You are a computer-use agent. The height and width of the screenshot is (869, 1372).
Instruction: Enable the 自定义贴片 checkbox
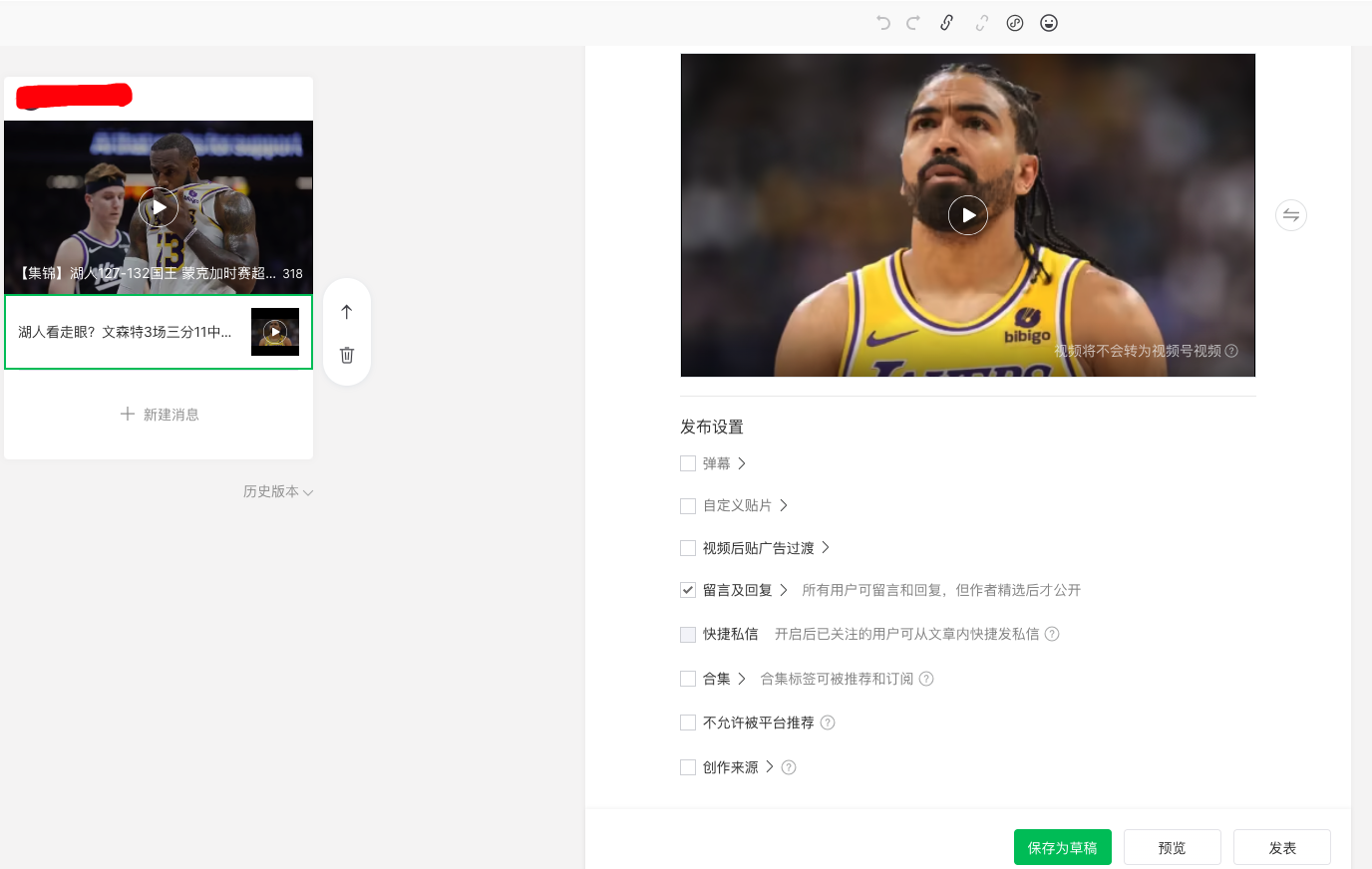coord(688,506)
